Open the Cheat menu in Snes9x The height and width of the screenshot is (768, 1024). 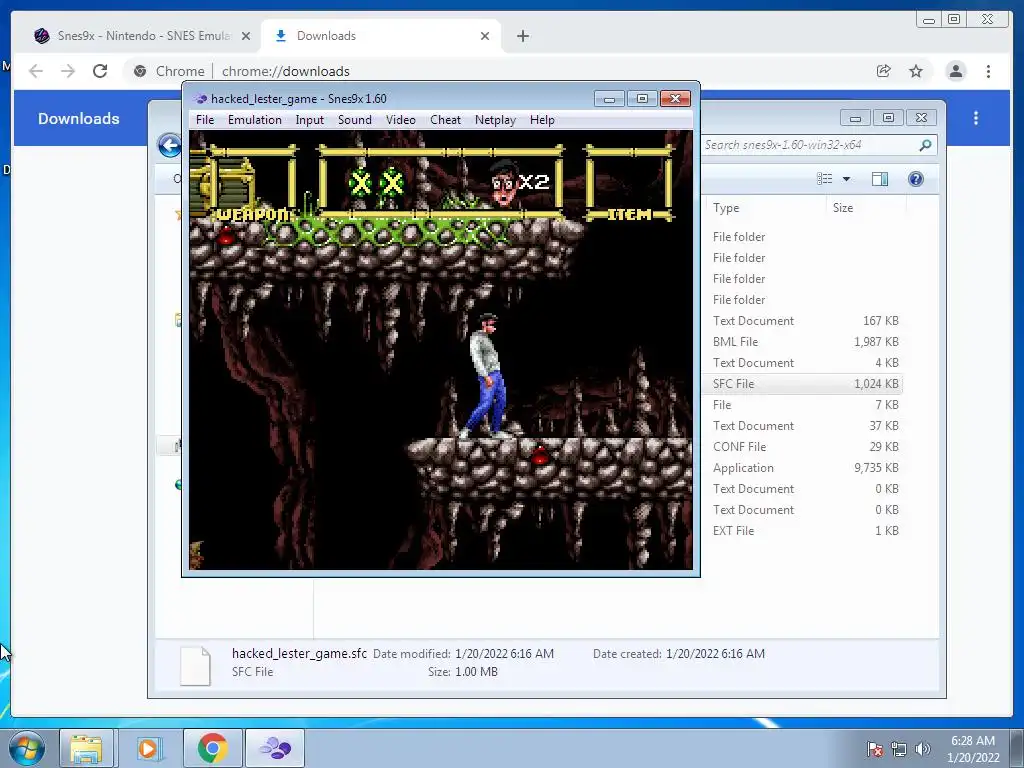click(445, 120)
